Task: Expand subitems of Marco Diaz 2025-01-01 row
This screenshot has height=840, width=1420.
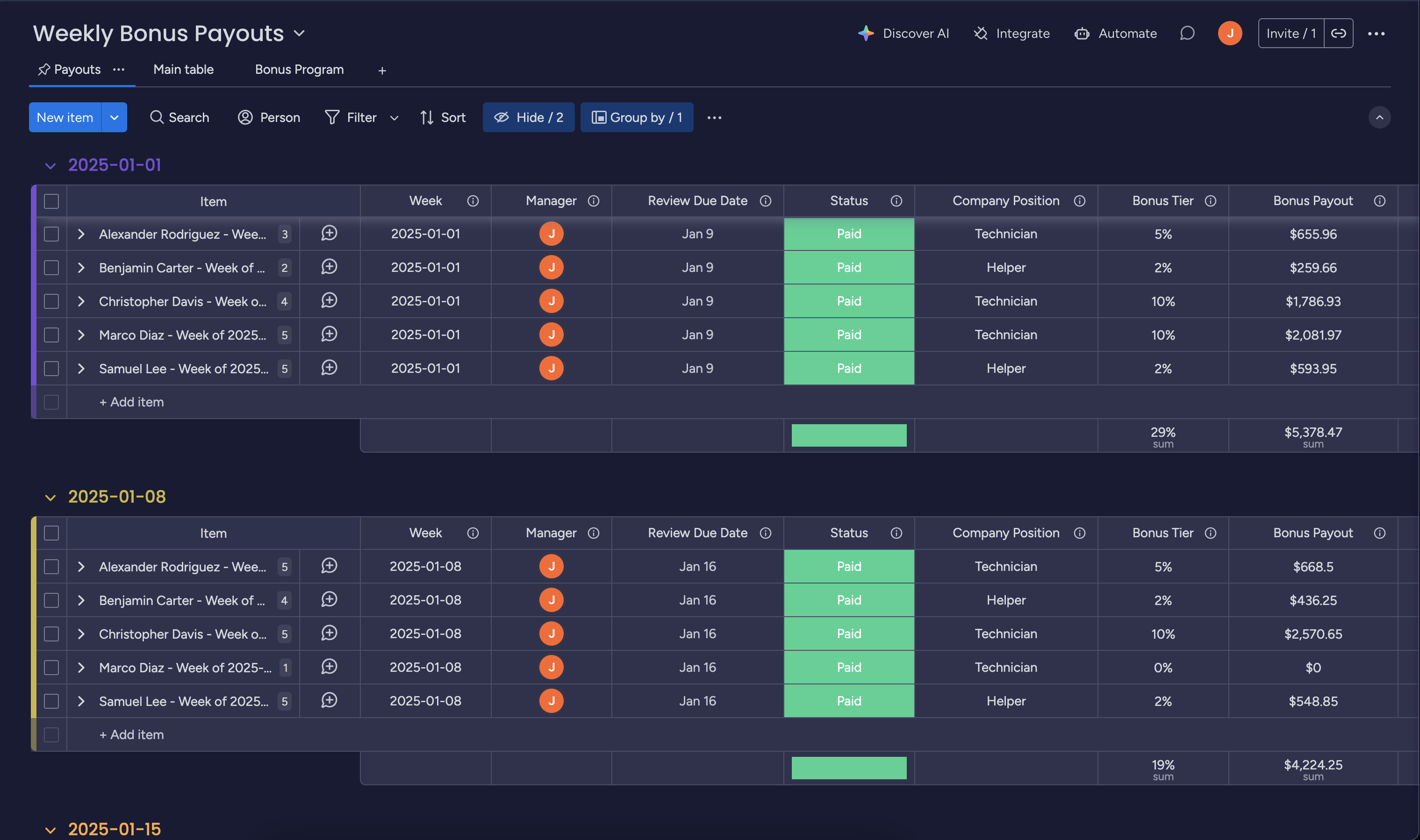Action: (x=81, y=335)
